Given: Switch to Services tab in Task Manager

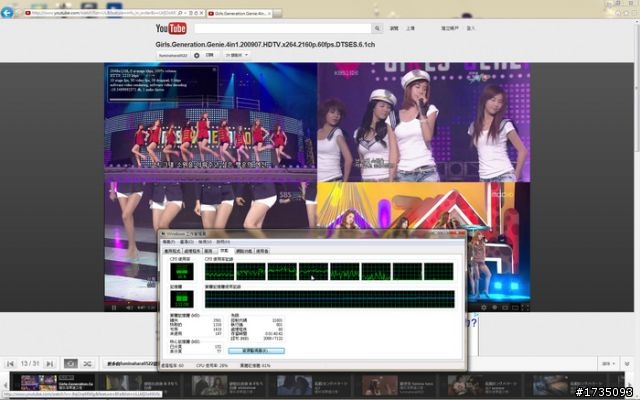Looking at the screenshot, I should 209,251.
